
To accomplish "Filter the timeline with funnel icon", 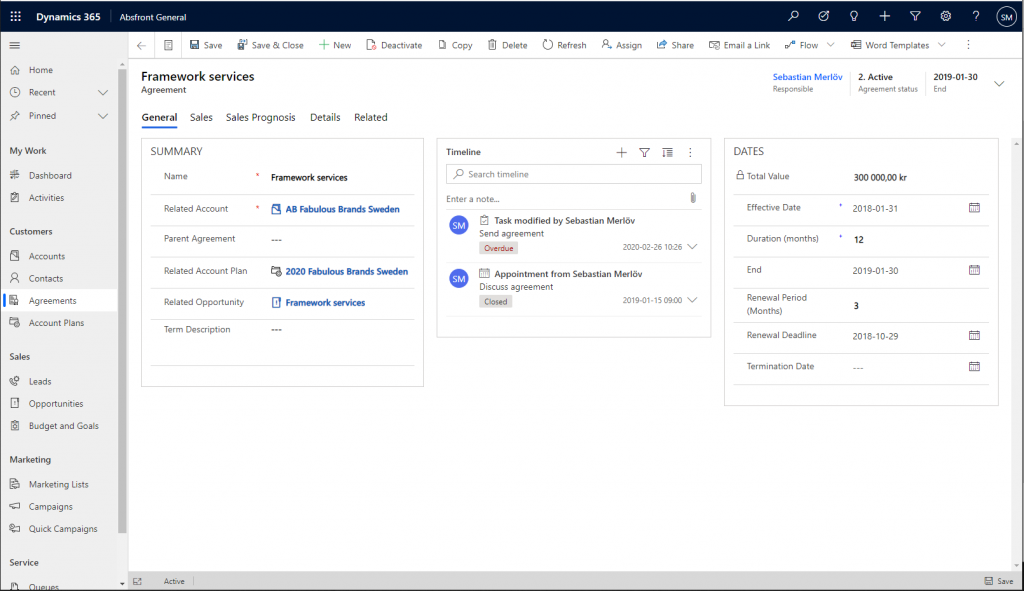I will tap(644, 152).
